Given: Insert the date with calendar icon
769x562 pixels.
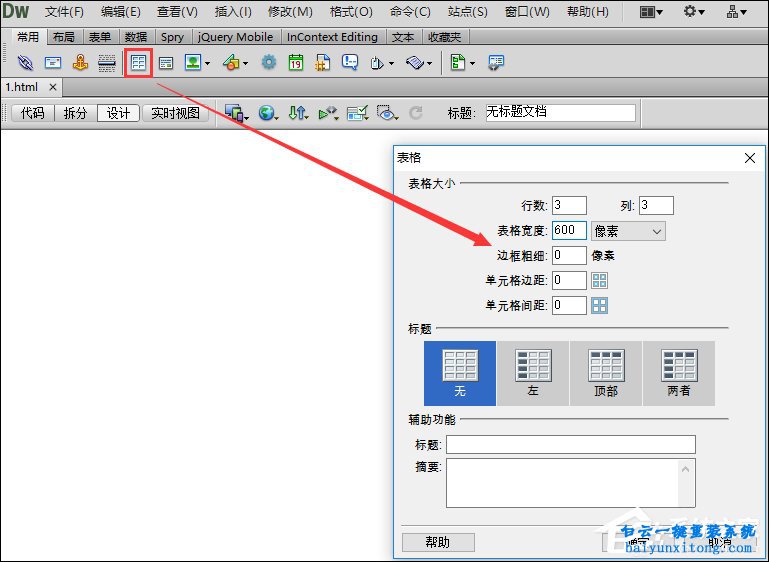Looking at the screenshot, I should pos(296,63).
